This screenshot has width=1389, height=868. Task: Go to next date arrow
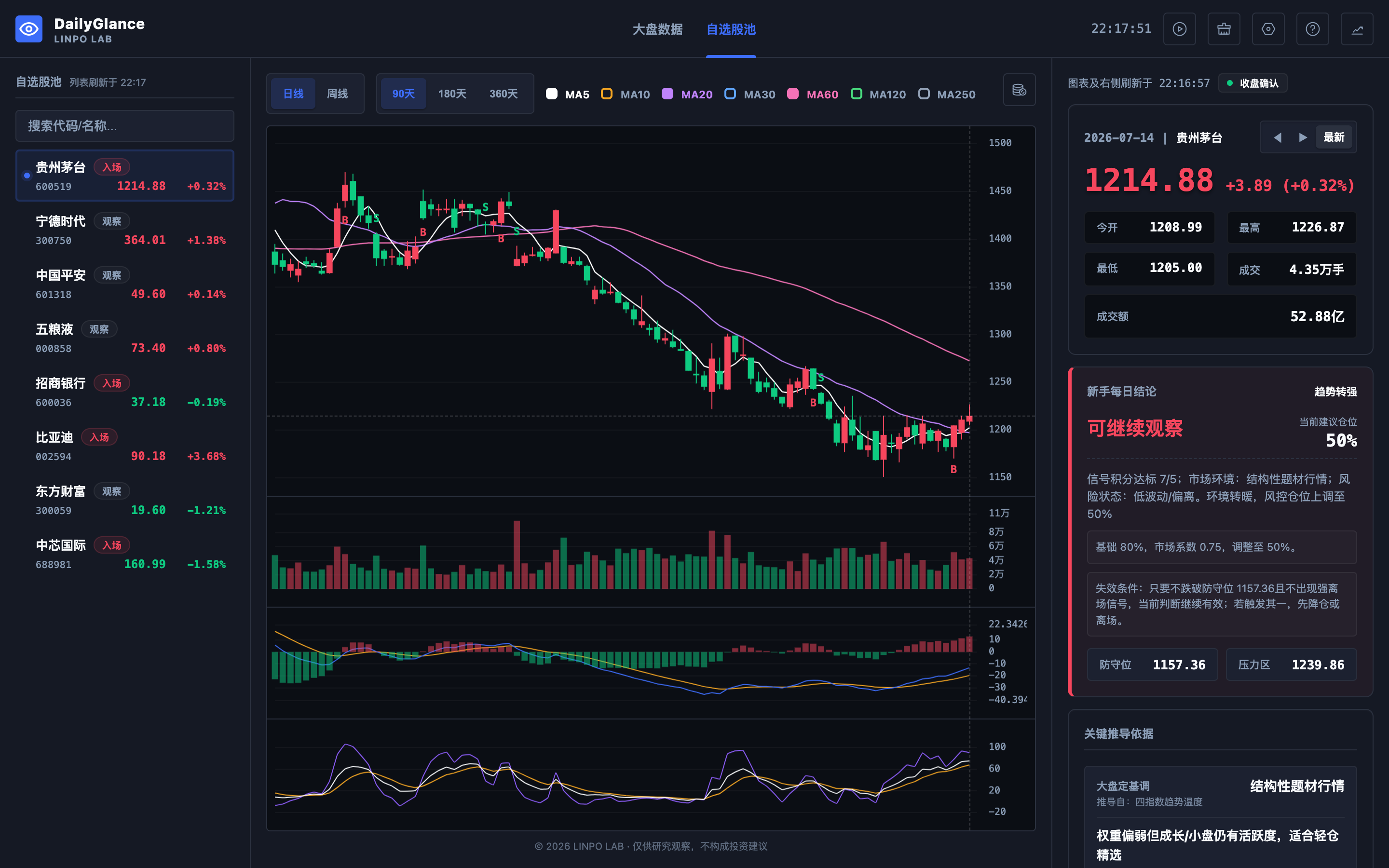1303,137
